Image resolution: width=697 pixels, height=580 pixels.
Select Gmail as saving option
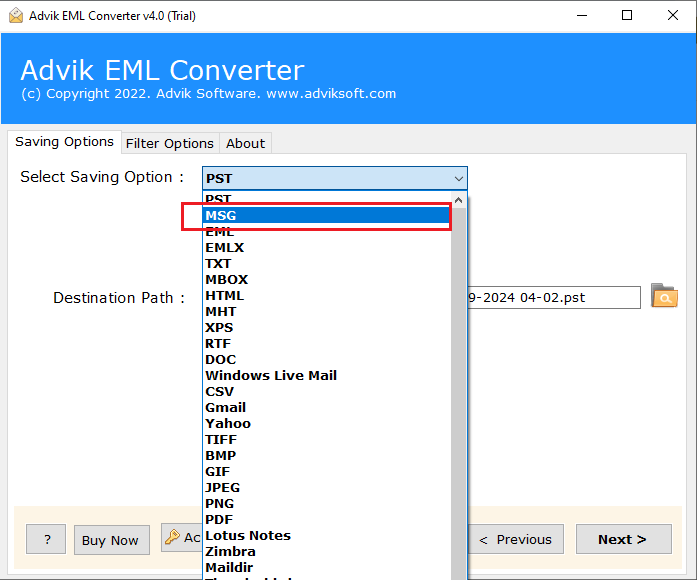pos(327,408)
